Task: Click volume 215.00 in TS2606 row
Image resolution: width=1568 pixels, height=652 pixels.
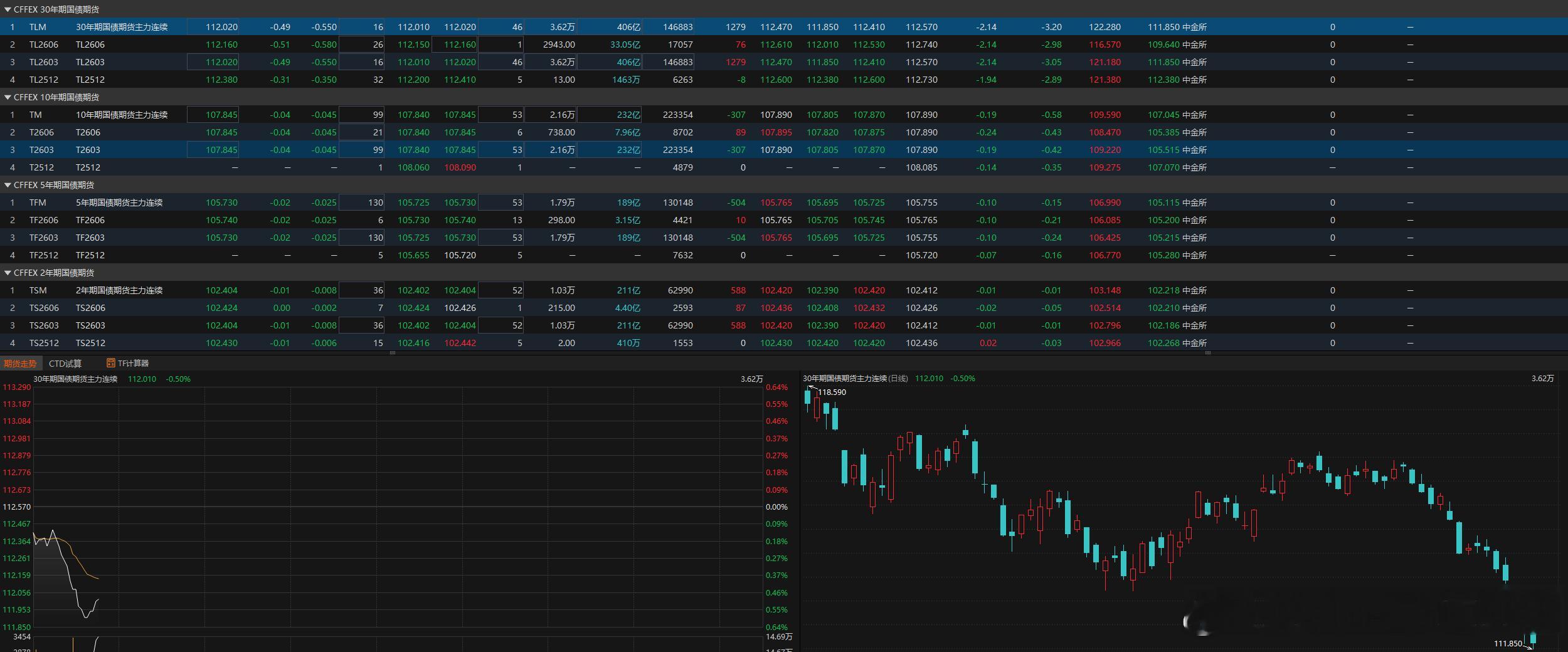Action: [561, 308]
